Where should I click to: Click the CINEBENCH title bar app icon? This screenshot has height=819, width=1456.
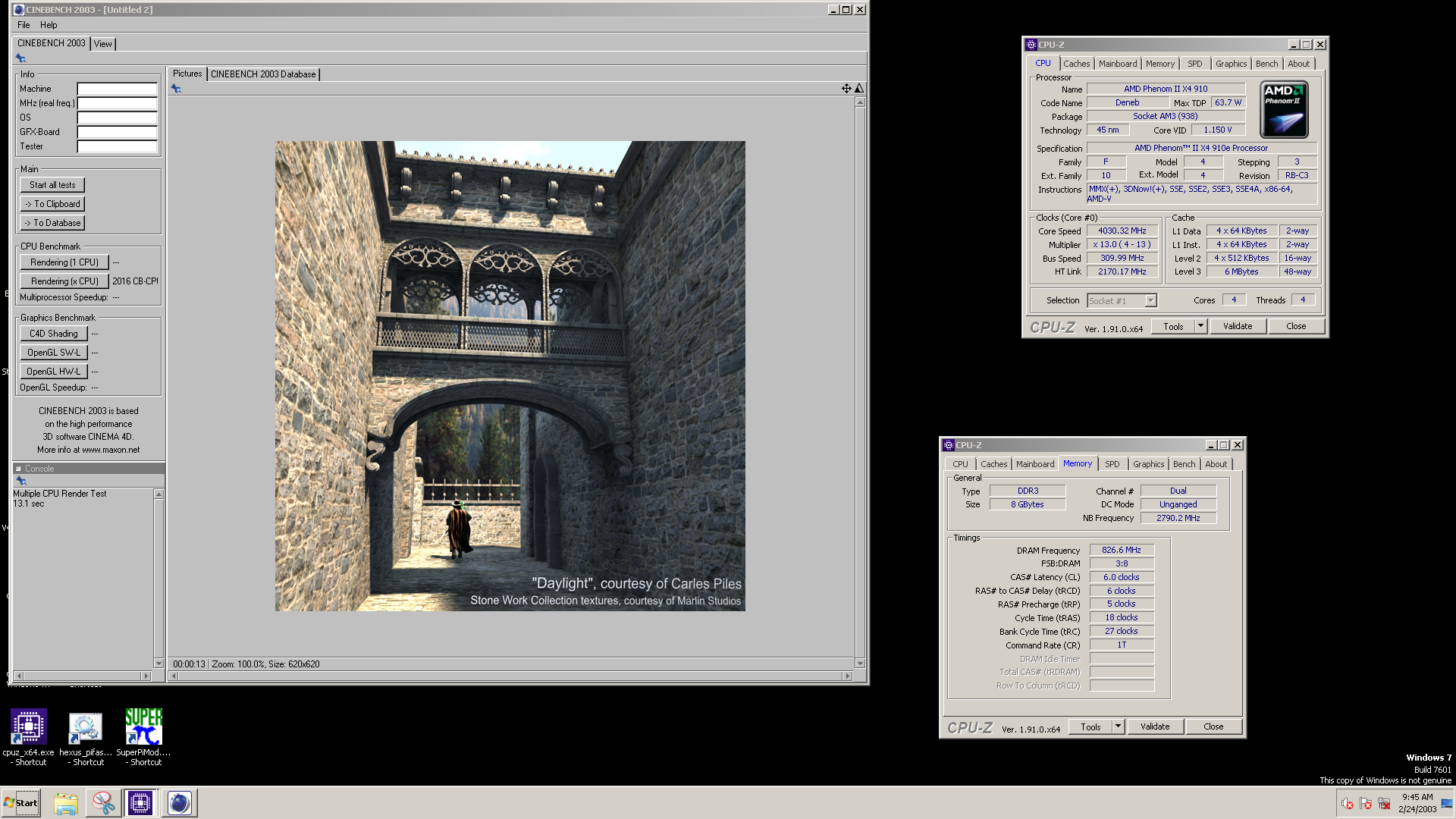[x=19, y=10]
